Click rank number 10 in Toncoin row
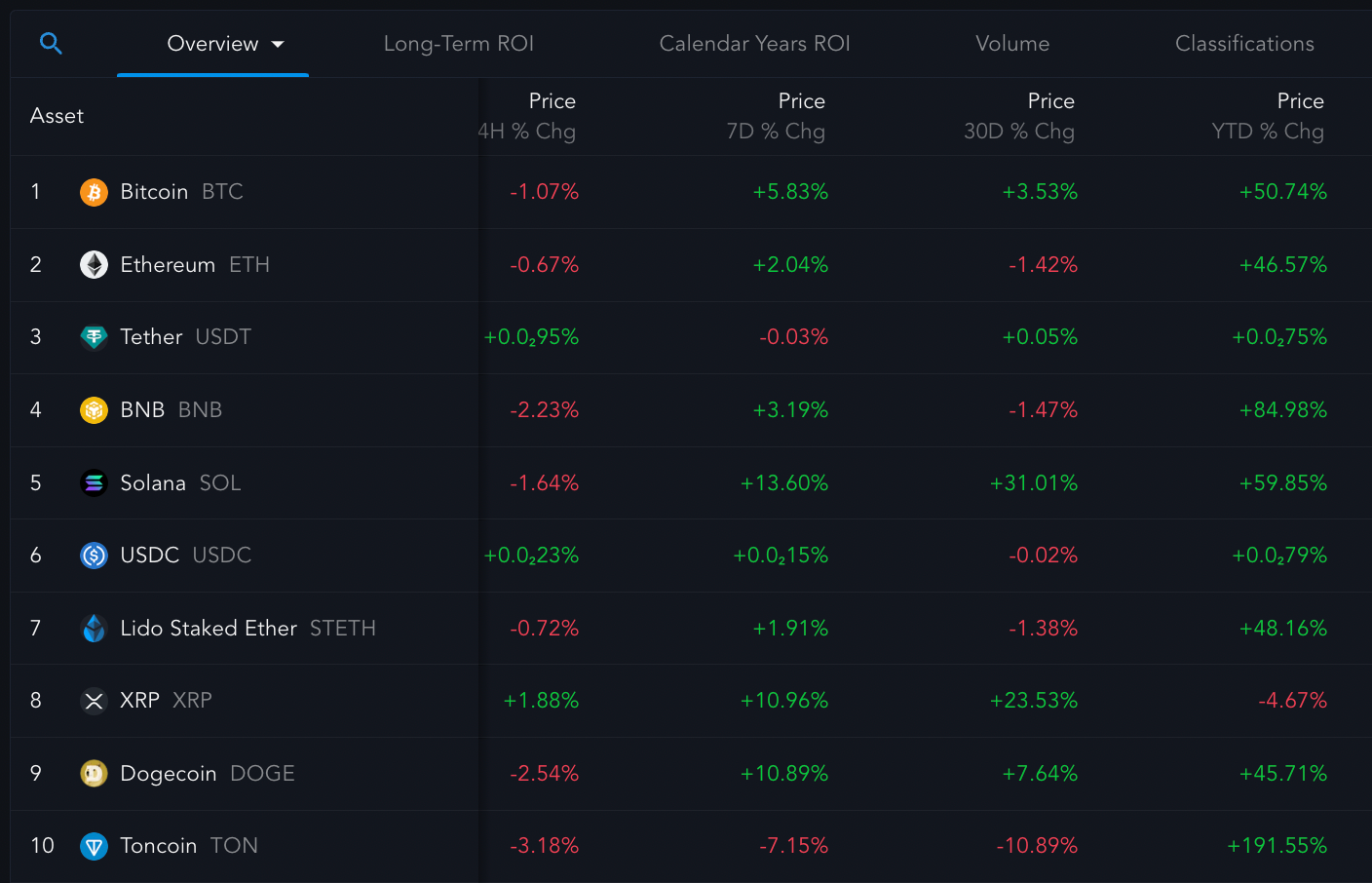Screen dimensions: 1372x883 [42, 846]
